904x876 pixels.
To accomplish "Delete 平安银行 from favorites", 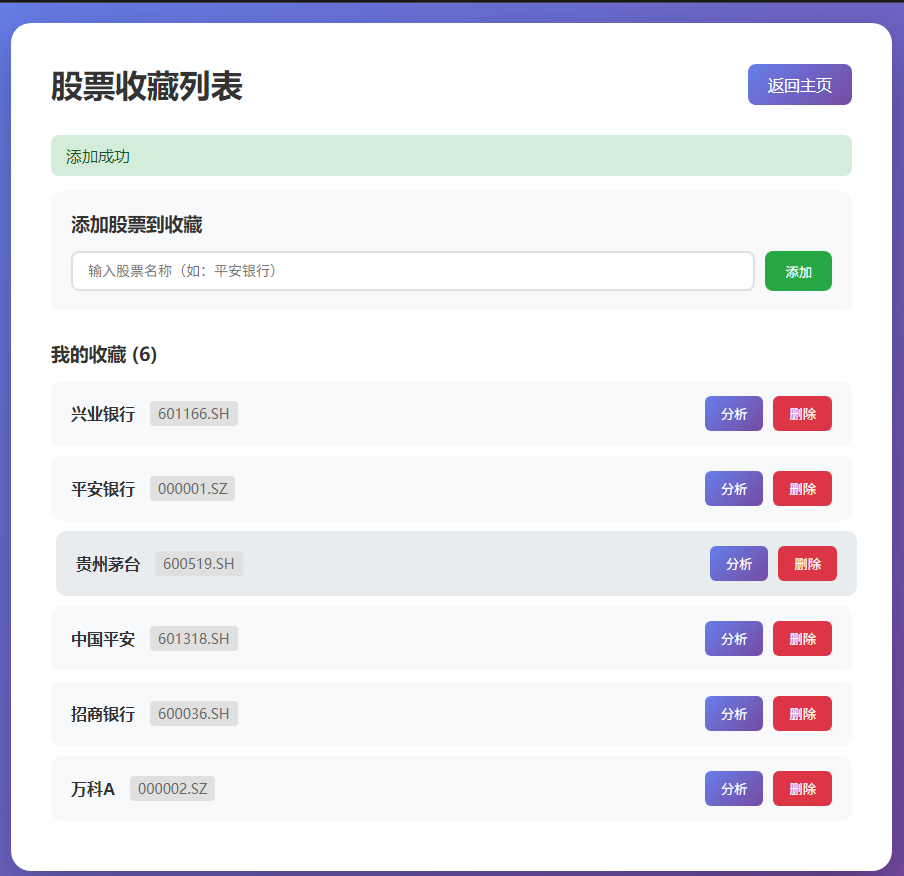I will pyautogui.click(x=802, y=488).
